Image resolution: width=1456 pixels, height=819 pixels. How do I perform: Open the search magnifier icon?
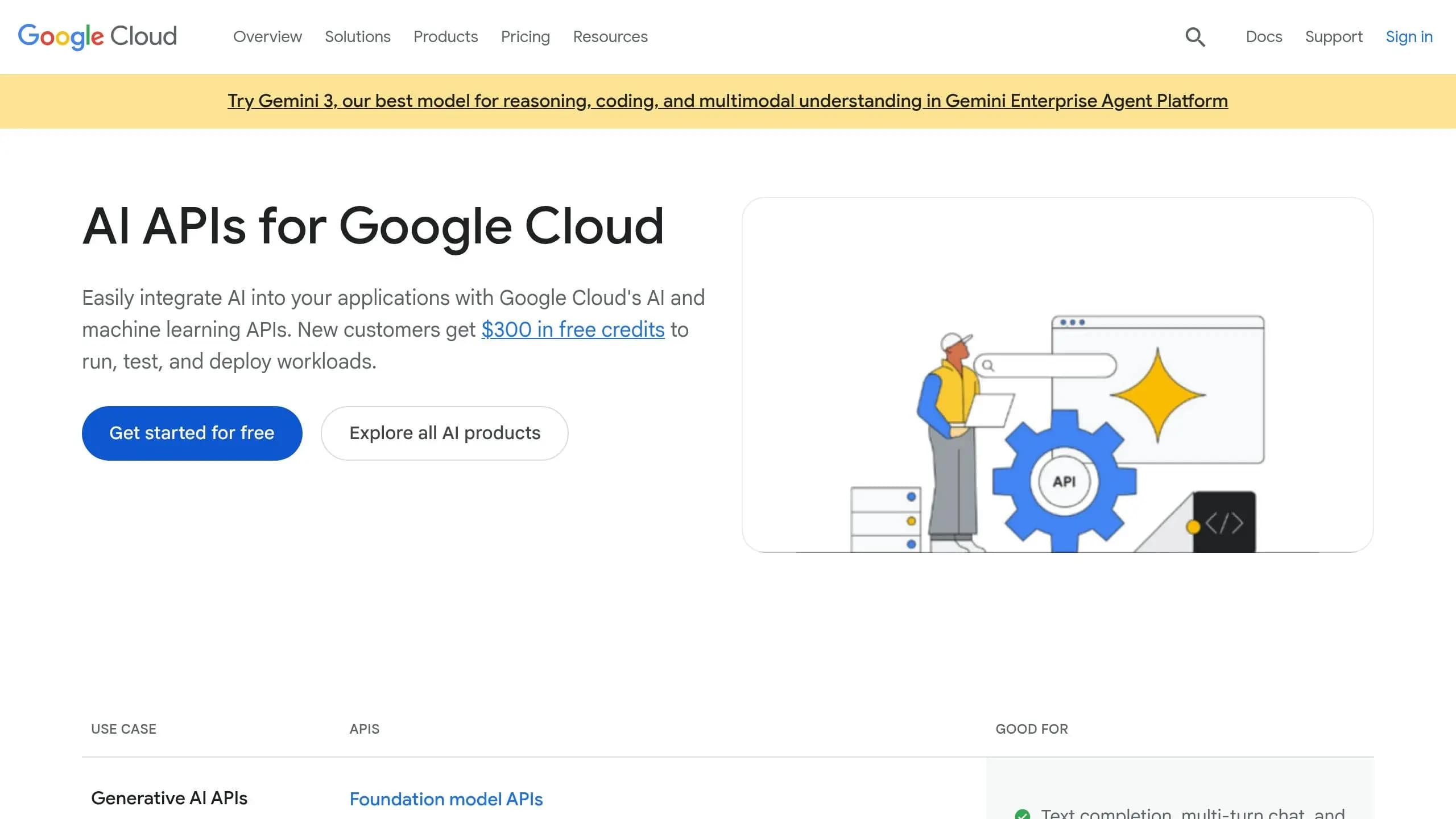pos(1195,37)
